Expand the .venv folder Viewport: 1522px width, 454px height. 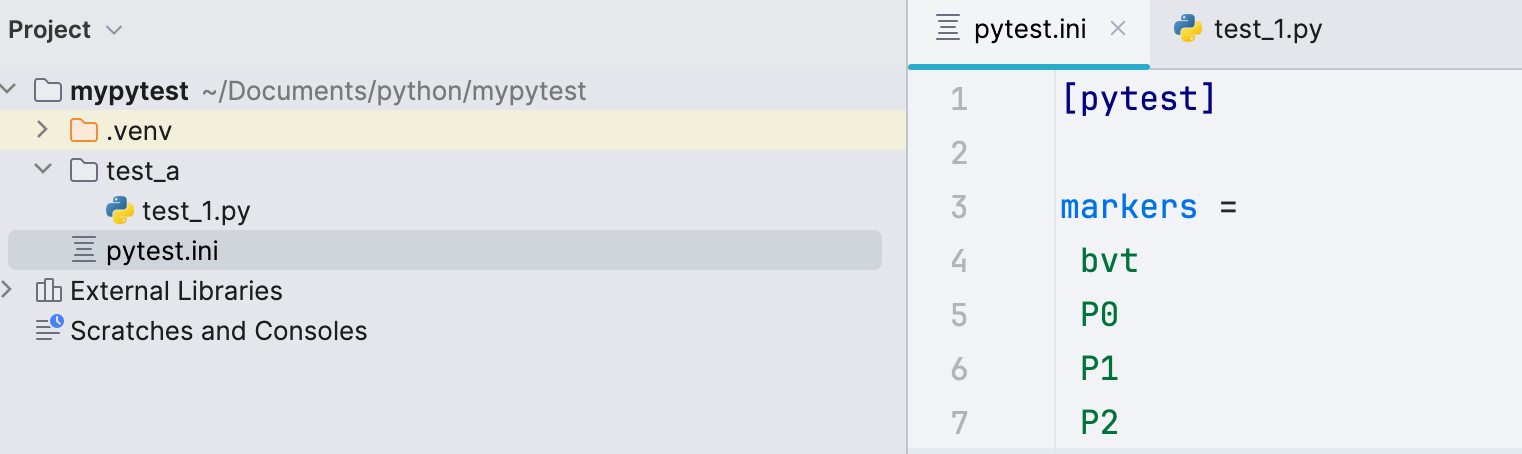(x=42, y=130)
